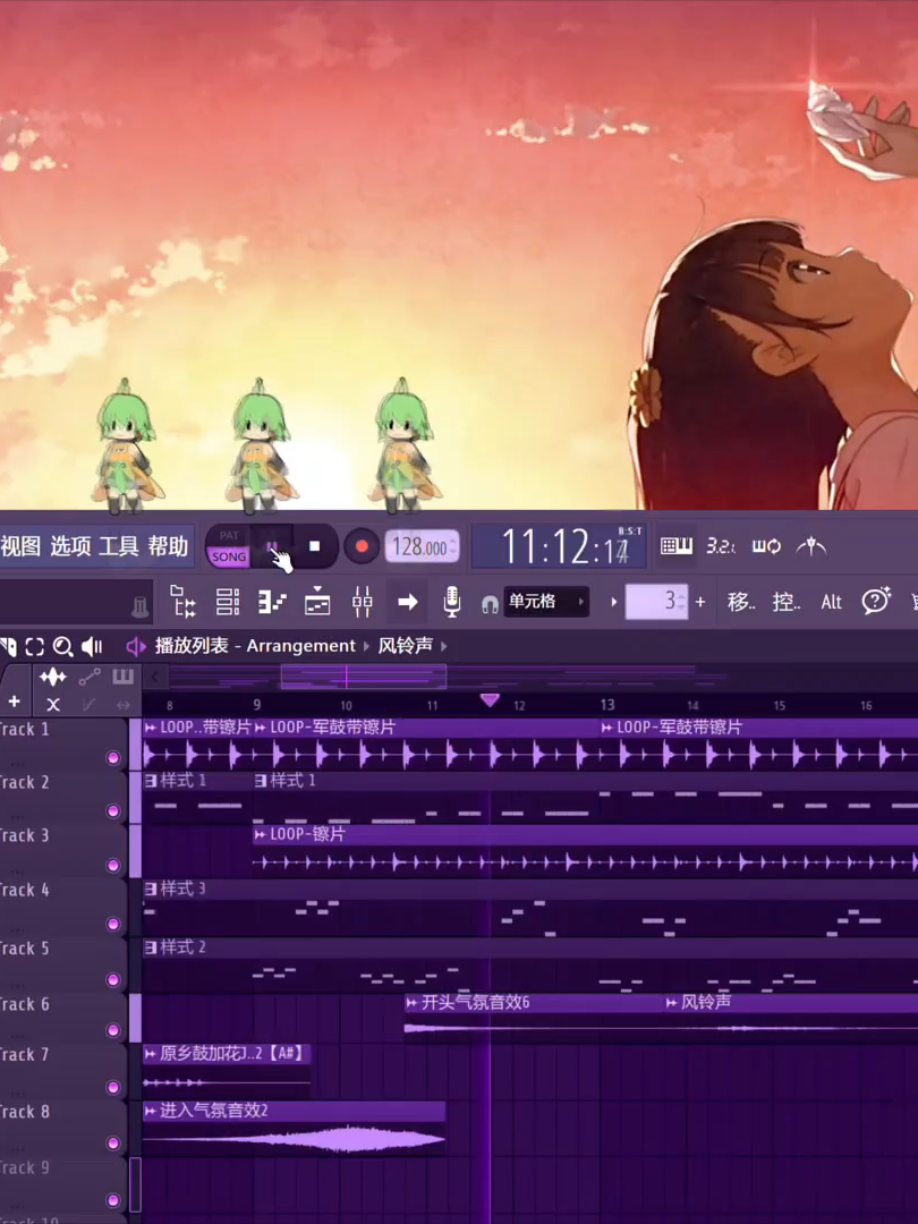This screenshot has height=1224, width=918.
Task: Open the mixer faders icon
Action: tap(362, 602)
